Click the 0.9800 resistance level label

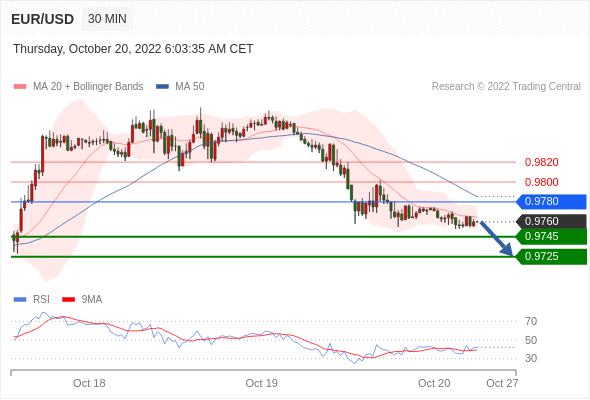pyautogui.click(x=541, y=182)
